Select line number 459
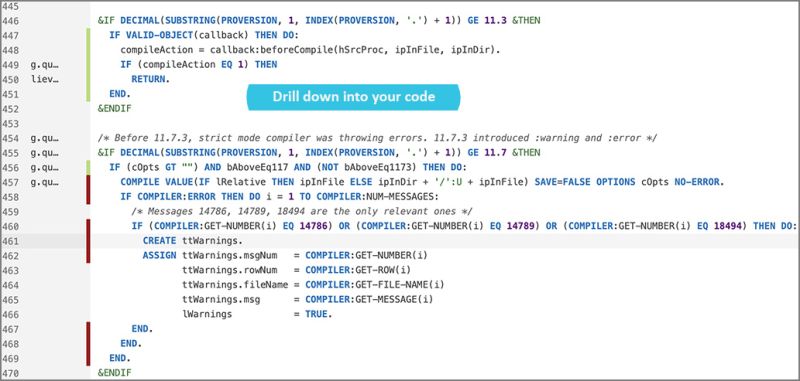The image size is (800, 381). (x=11, y=212)
